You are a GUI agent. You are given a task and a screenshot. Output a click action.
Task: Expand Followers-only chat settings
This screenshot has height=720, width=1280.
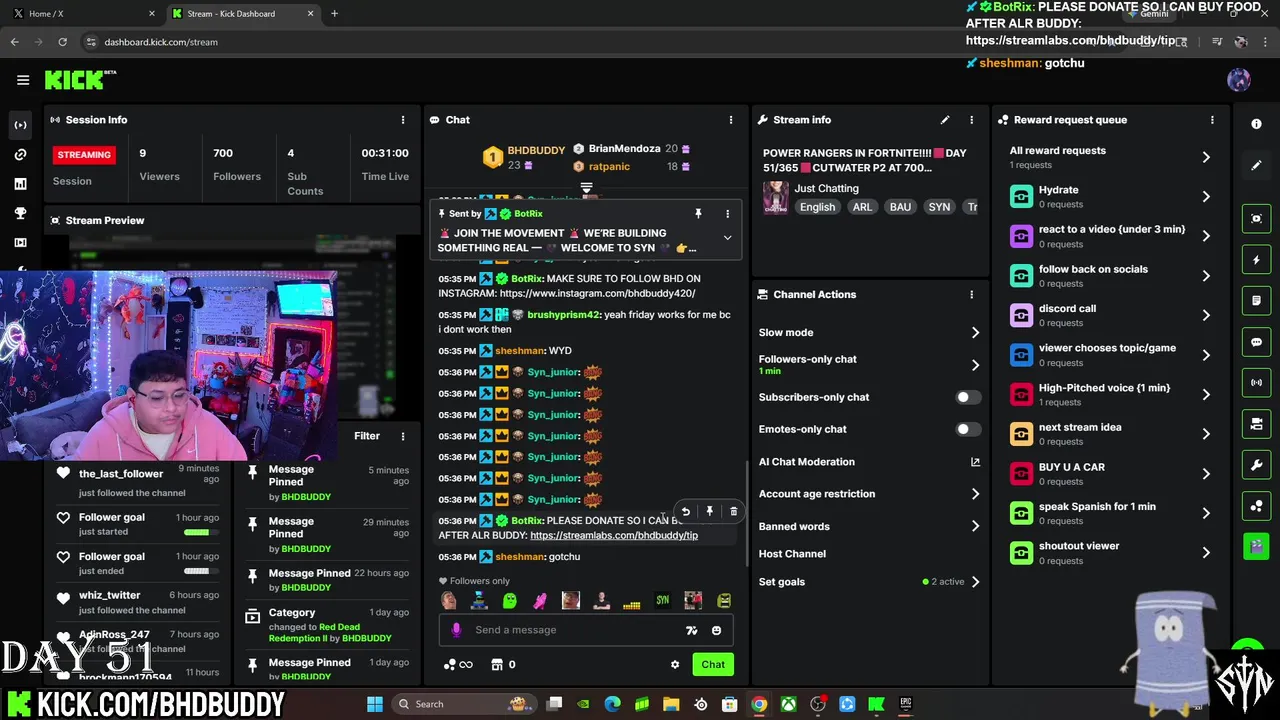coord(869,365)
